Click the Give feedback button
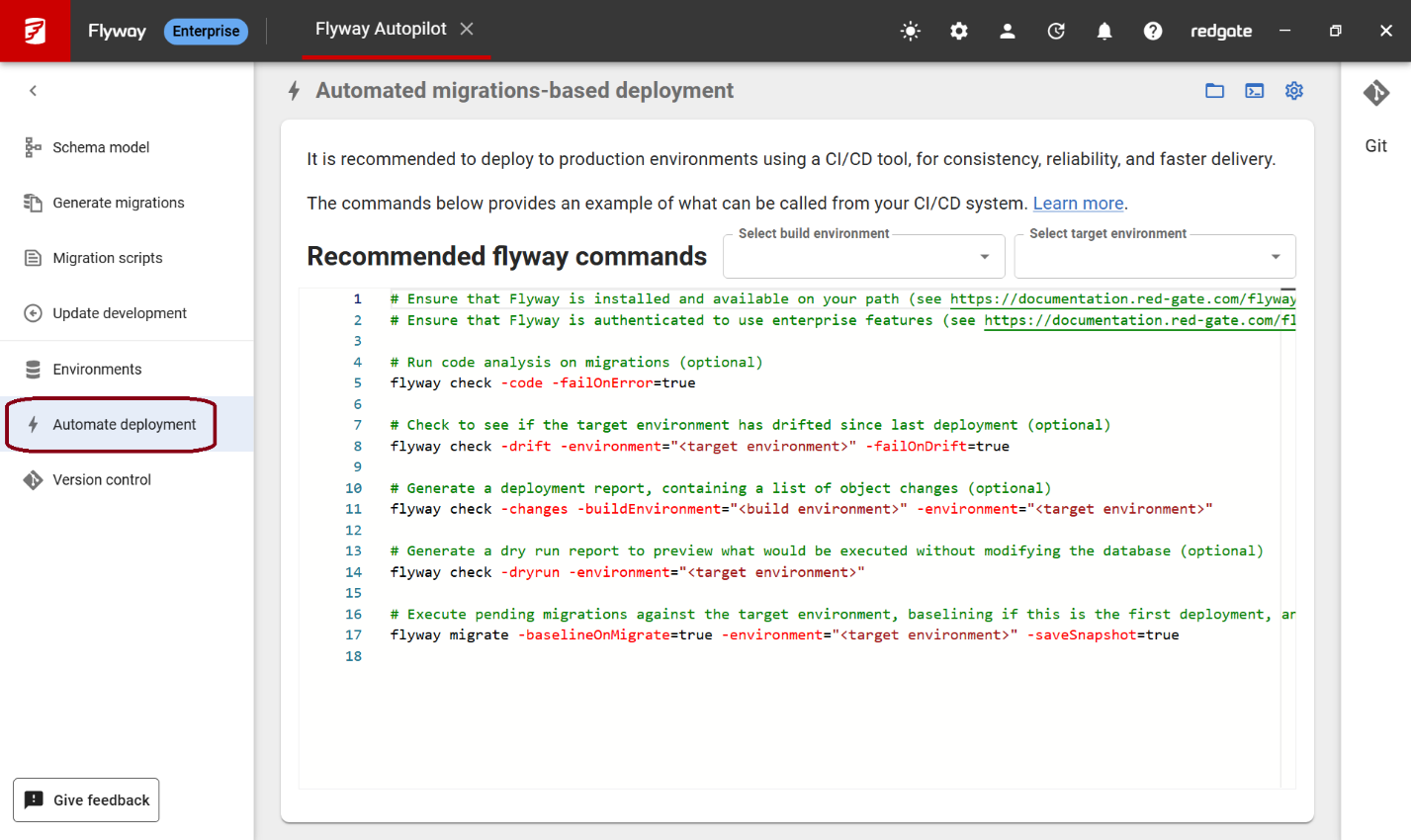The width and height of the screenshot is (1411, 840). (86, 800)
